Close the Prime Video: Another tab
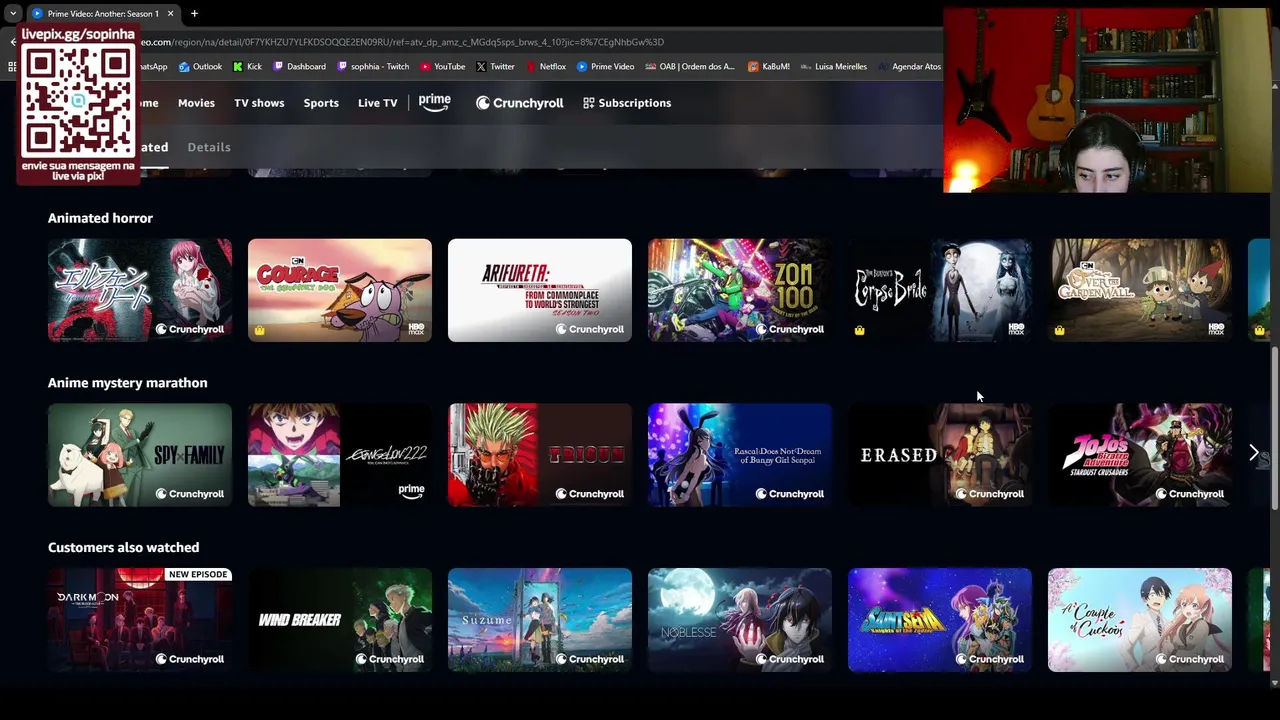This screenshot has height=720, width=1280. (170, 14)
